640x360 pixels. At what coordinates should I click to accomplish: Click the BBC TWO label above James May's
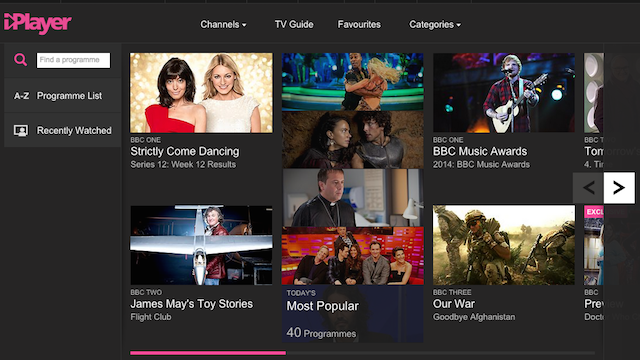click(x=146, y=292)
